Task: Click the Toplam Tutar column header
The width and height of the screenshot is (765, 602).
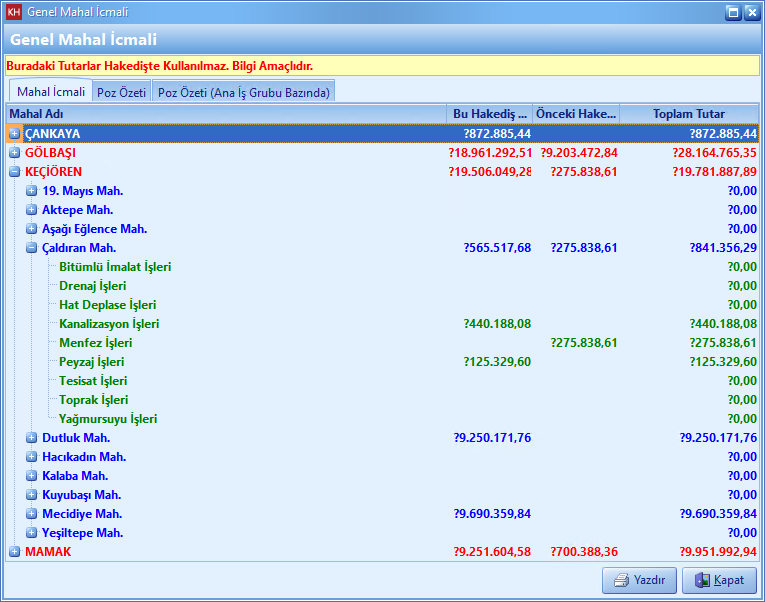Action: pyautogui.click(x=688, y=114)
